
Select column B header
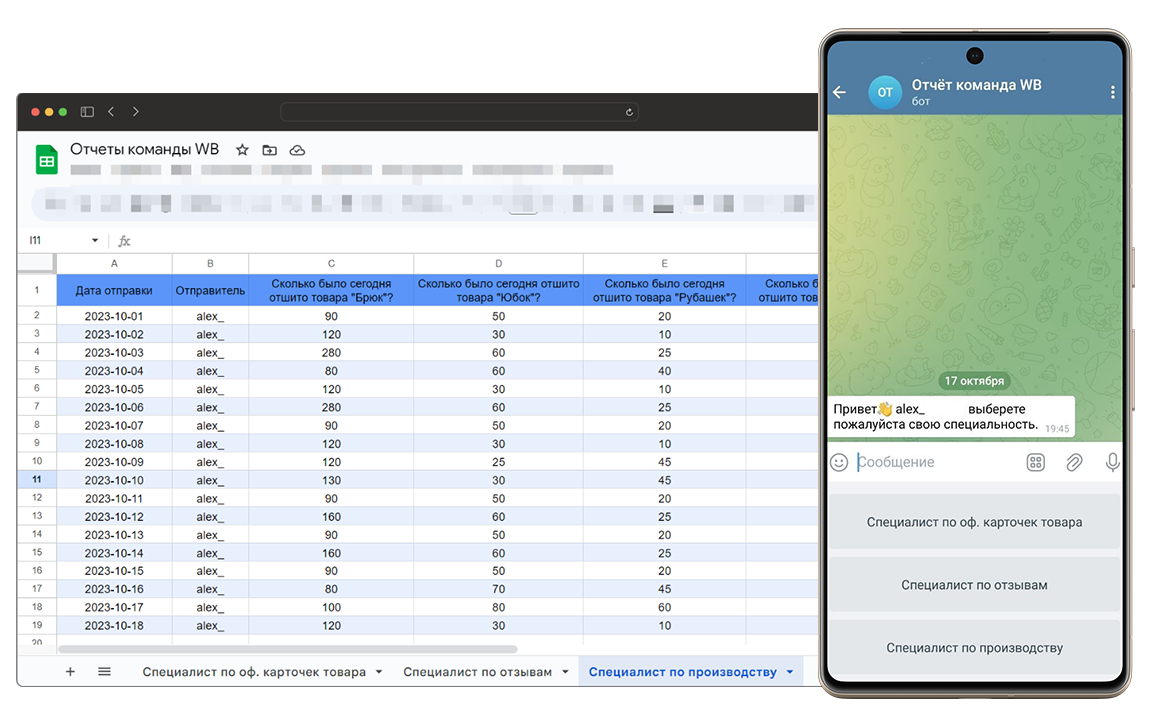pyautogui.click(x=210, y=263)
